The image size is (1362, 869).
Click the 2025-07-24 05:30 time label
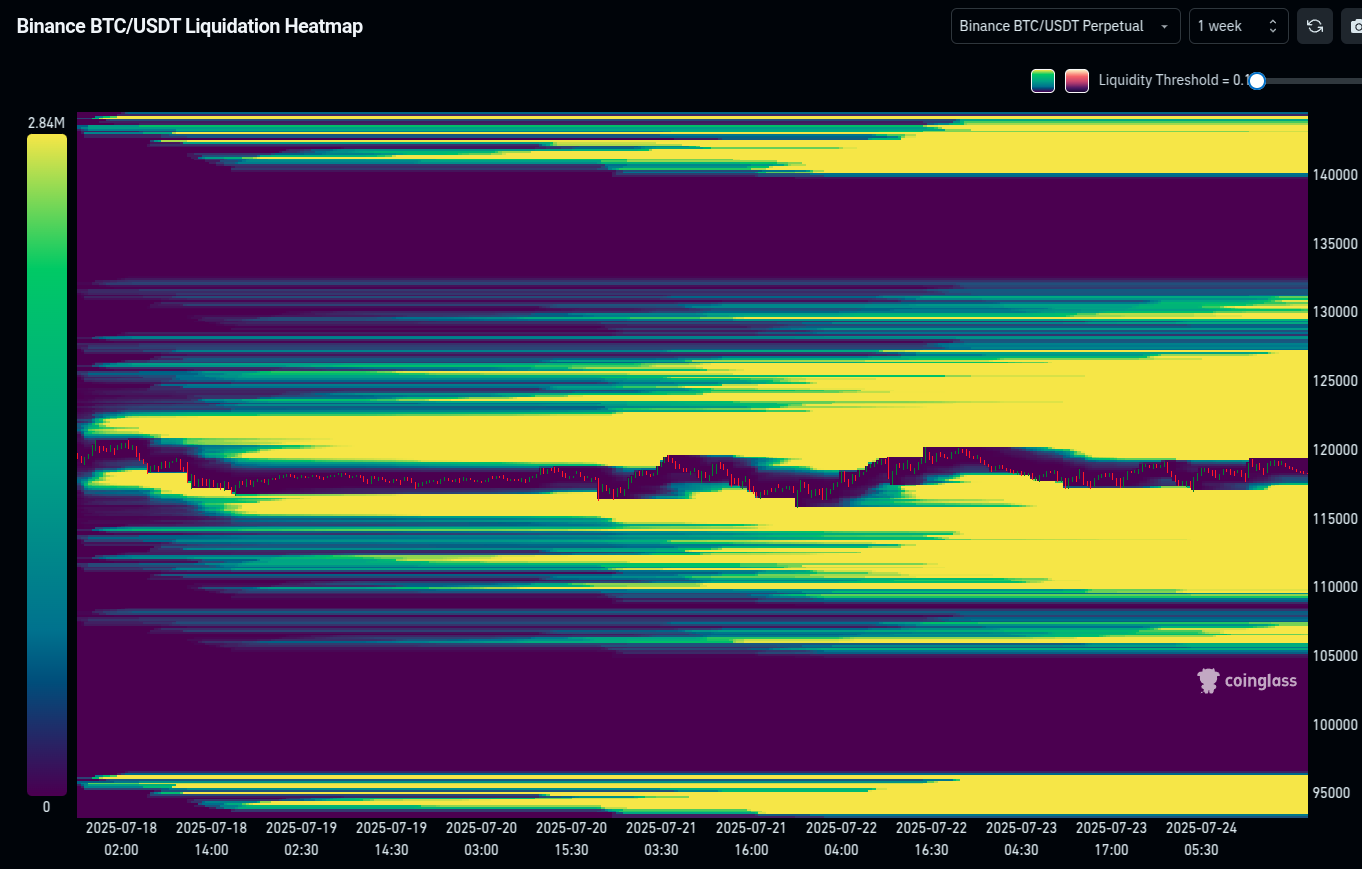pyautogui.click(x=1201, y=839)
